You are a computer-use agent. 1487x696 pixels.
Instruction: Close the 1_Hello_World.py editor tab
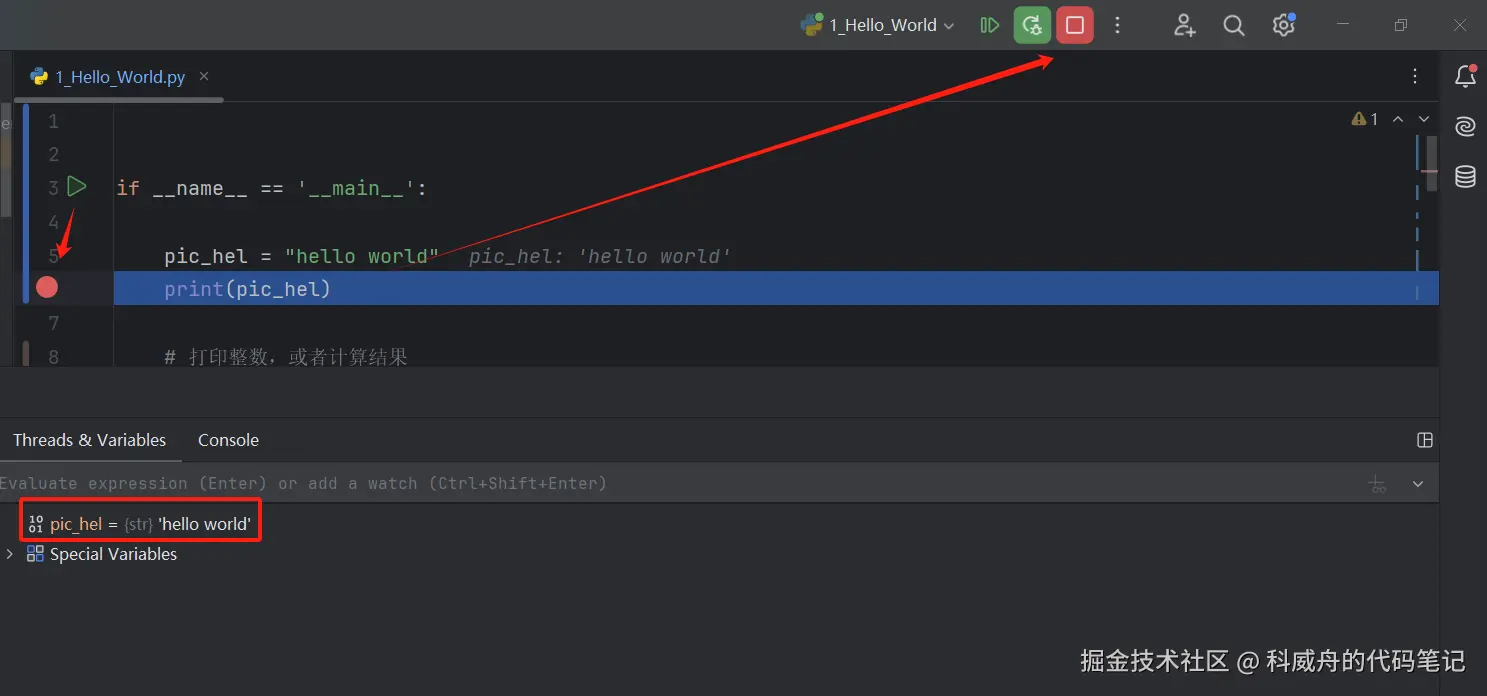204,76
